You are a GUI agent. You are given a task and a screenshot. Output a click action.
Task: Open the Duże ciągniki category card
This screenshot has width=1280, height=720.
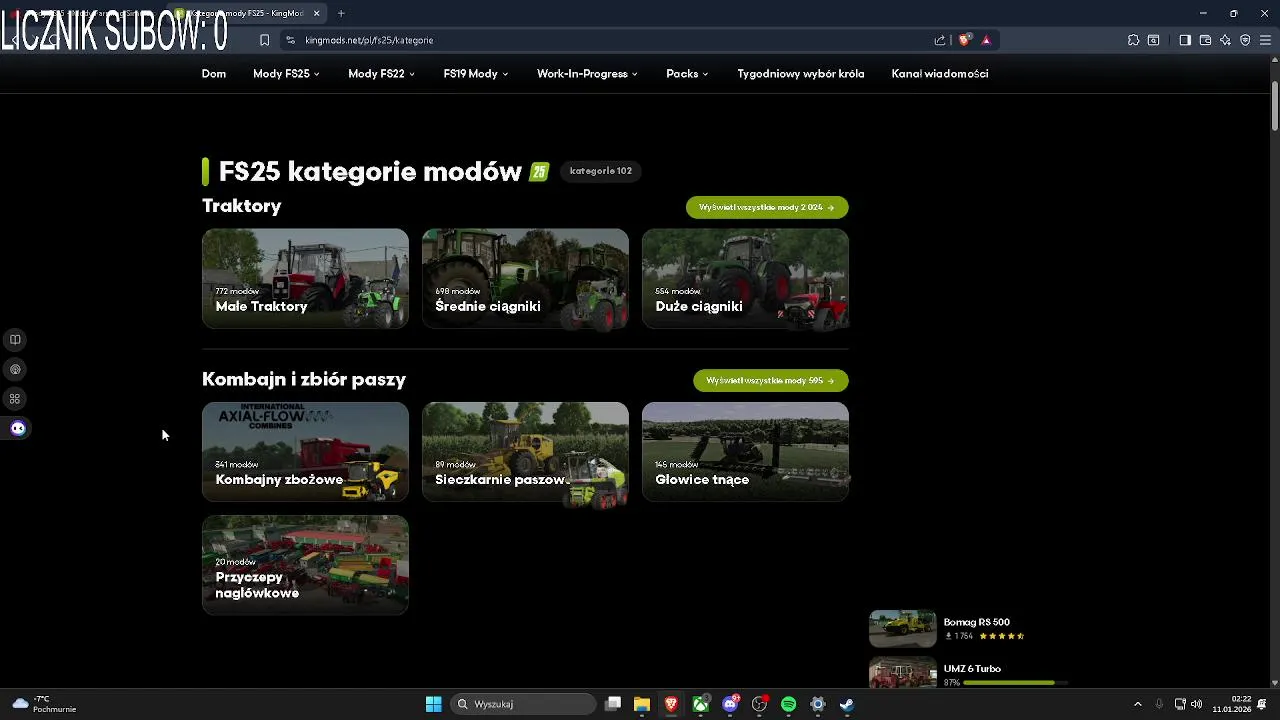click(745, 278)
